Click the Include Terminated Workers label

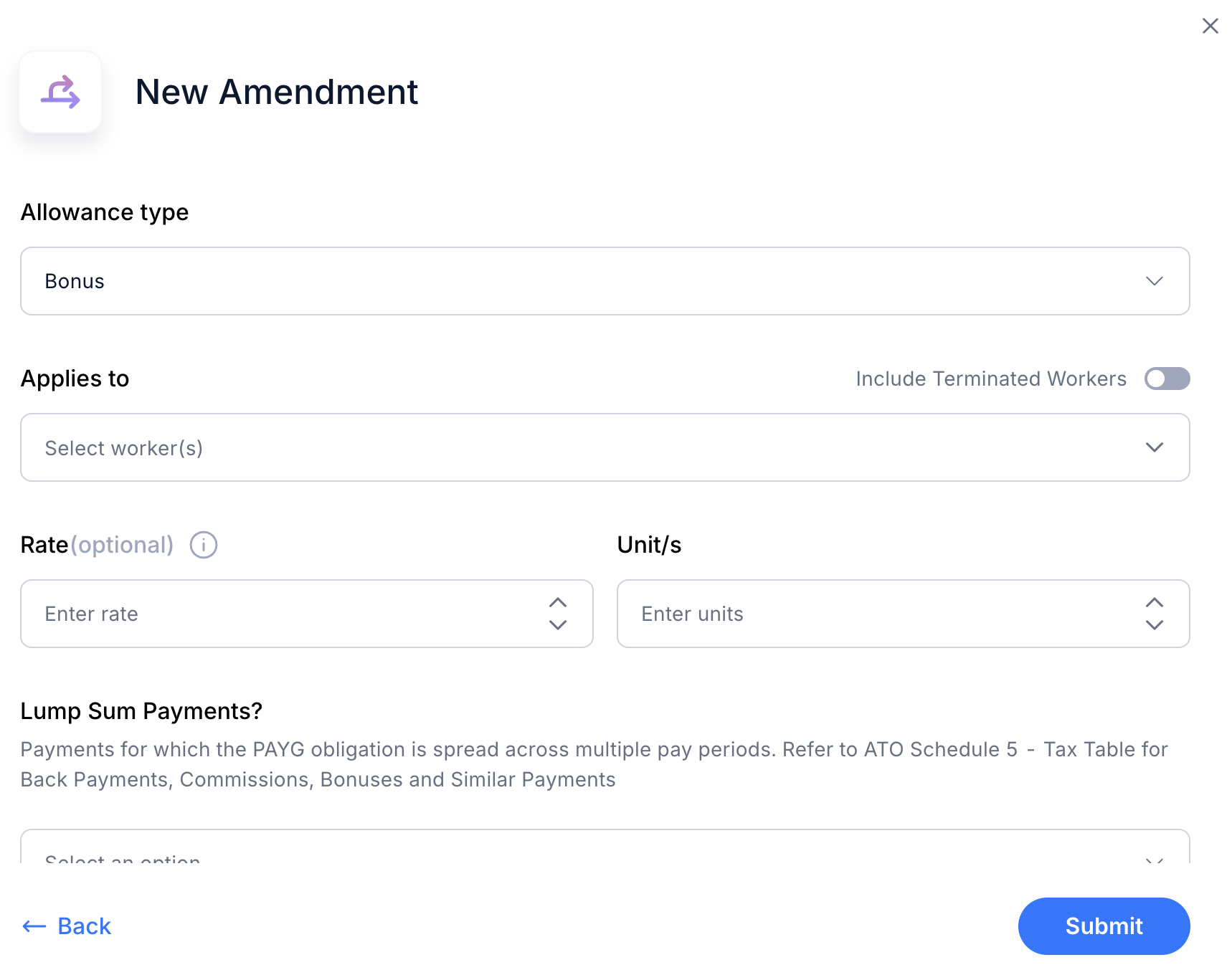(991, 379)
